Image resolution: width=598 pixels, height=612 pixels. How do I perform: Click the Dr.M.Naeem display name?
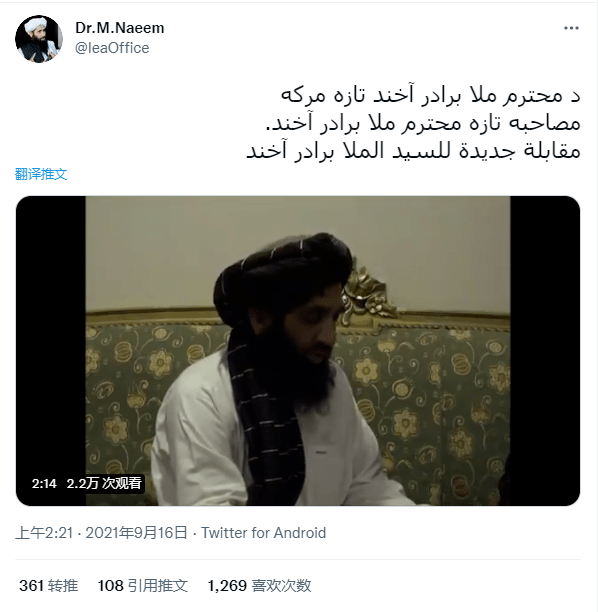tap(119, 28)
